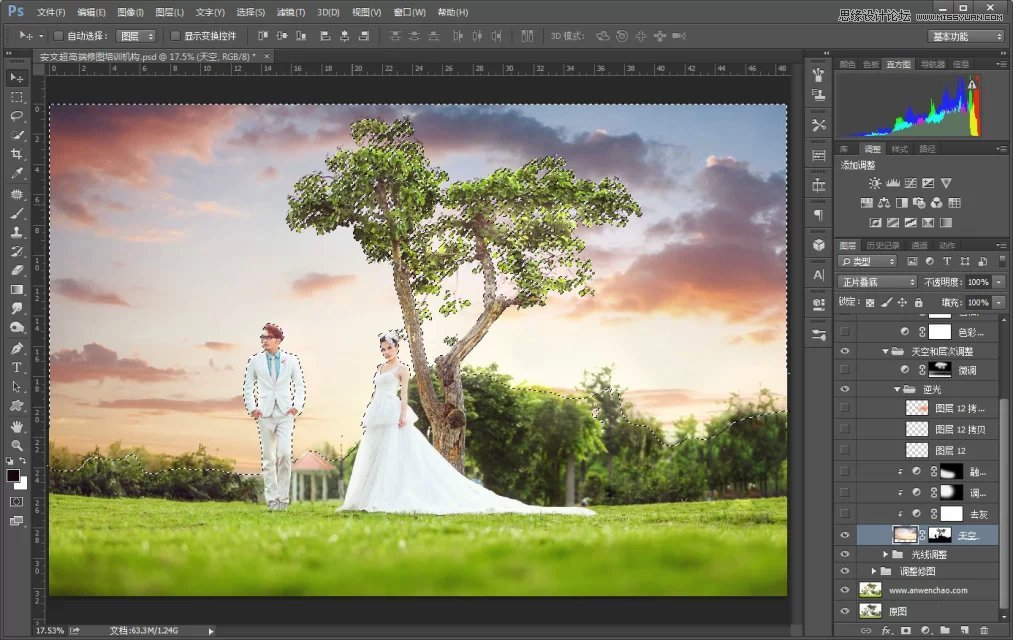Click the 天空 layer thumbnail

click(x=903, y=533)
